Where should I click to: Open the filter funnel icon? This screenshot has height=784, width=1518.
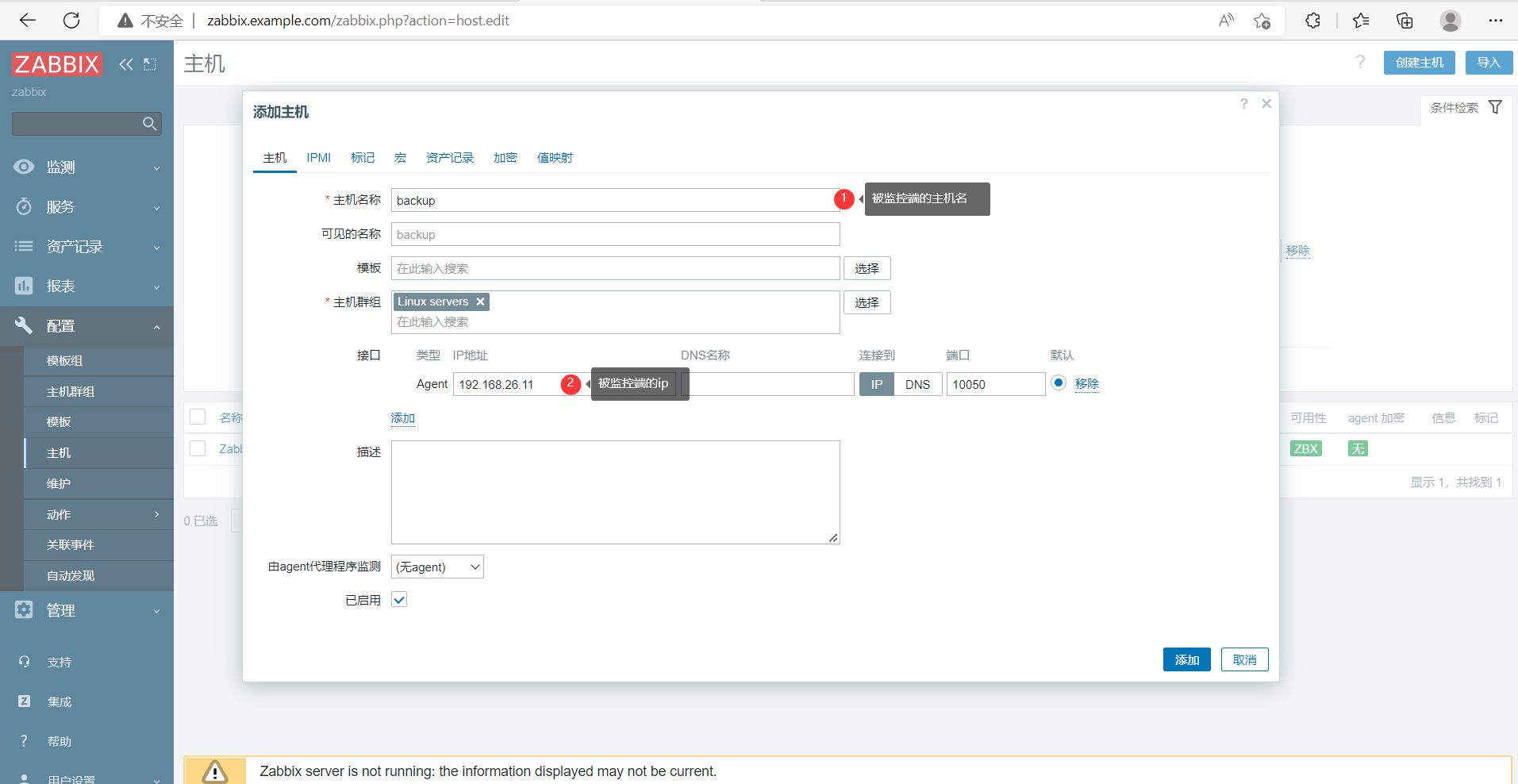click(1495, 107)
